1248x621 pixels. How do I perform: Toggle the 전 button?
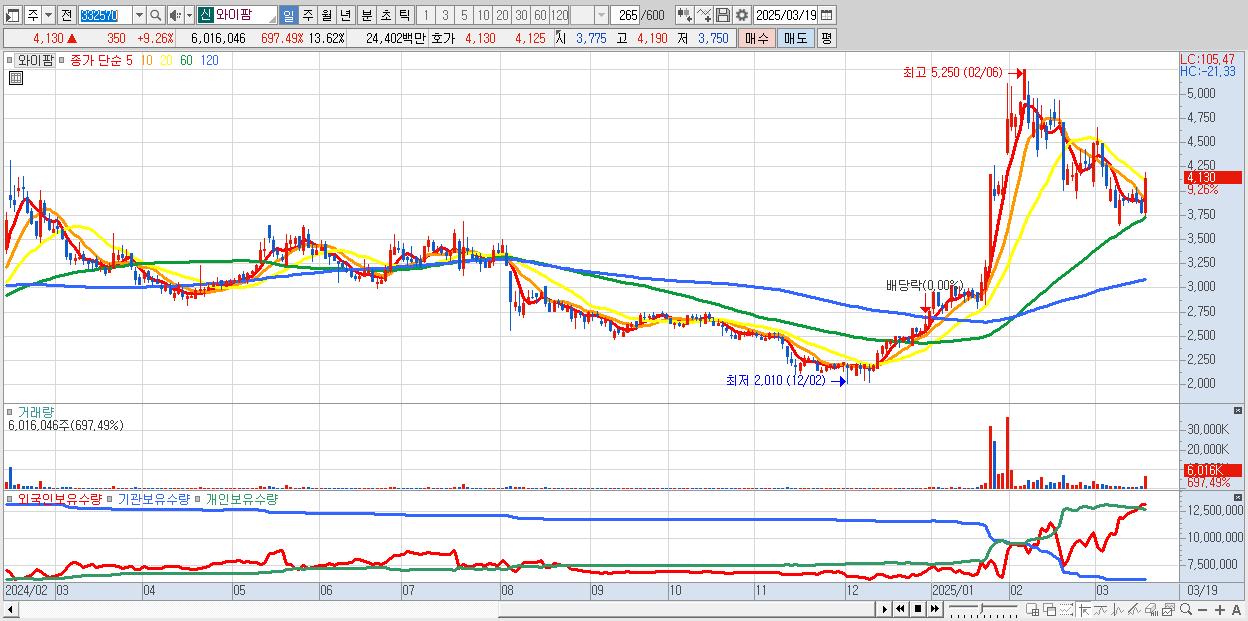[x=66, y=15]
